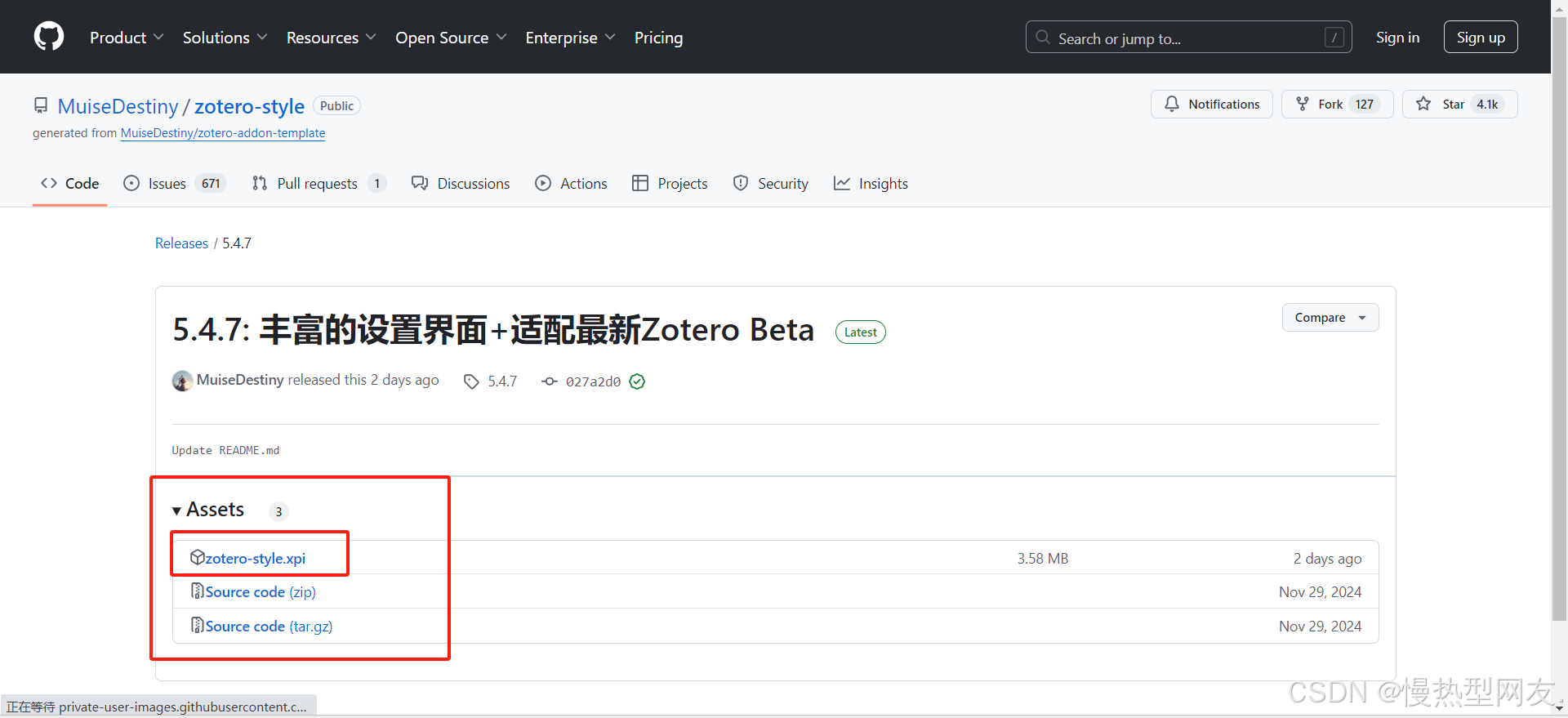Open the MuiseDestiny owner profile link
1568x718 pixels.
118,106
